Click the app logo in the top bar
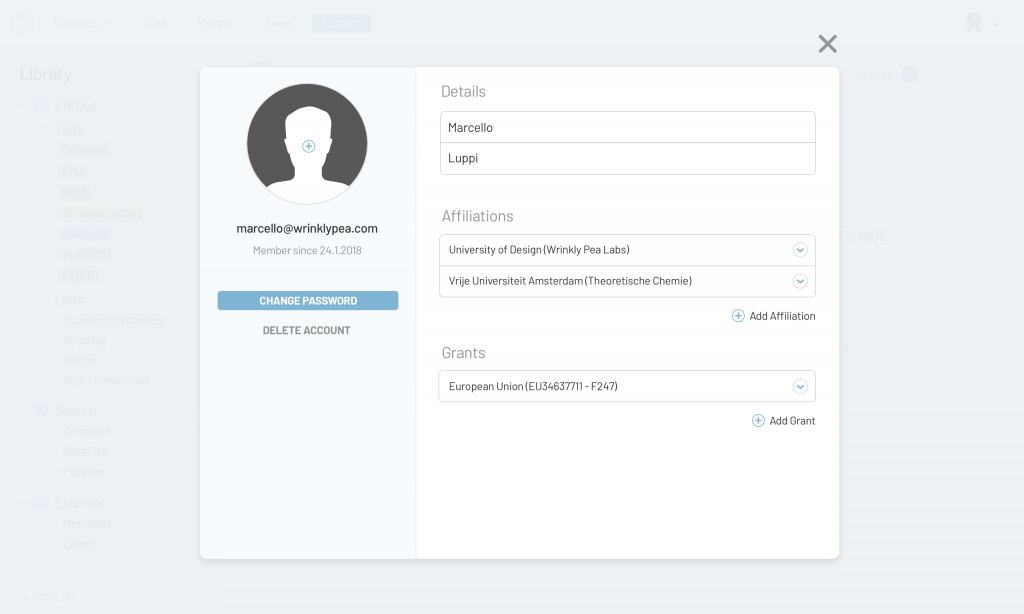 click(x=21, y=22)
